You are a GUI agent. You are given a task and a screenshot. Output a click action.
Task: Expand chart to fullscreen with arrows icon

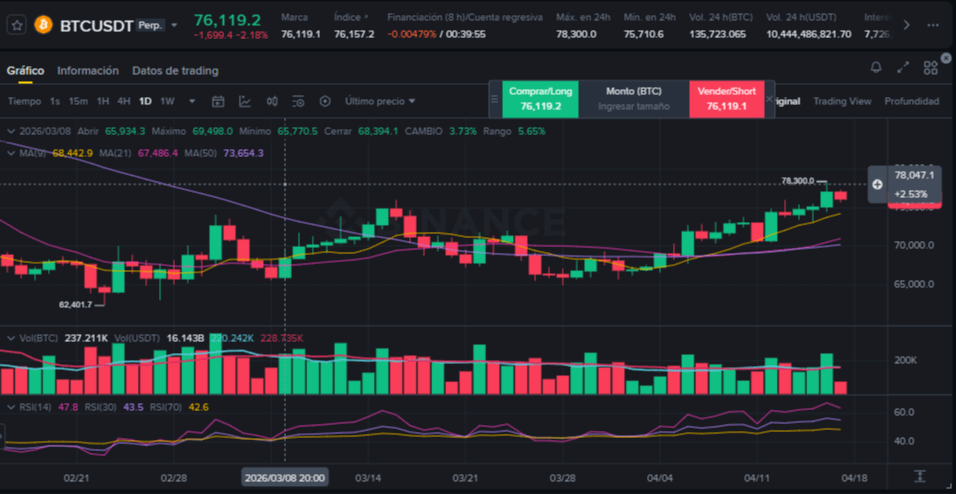tap(904, 68)
